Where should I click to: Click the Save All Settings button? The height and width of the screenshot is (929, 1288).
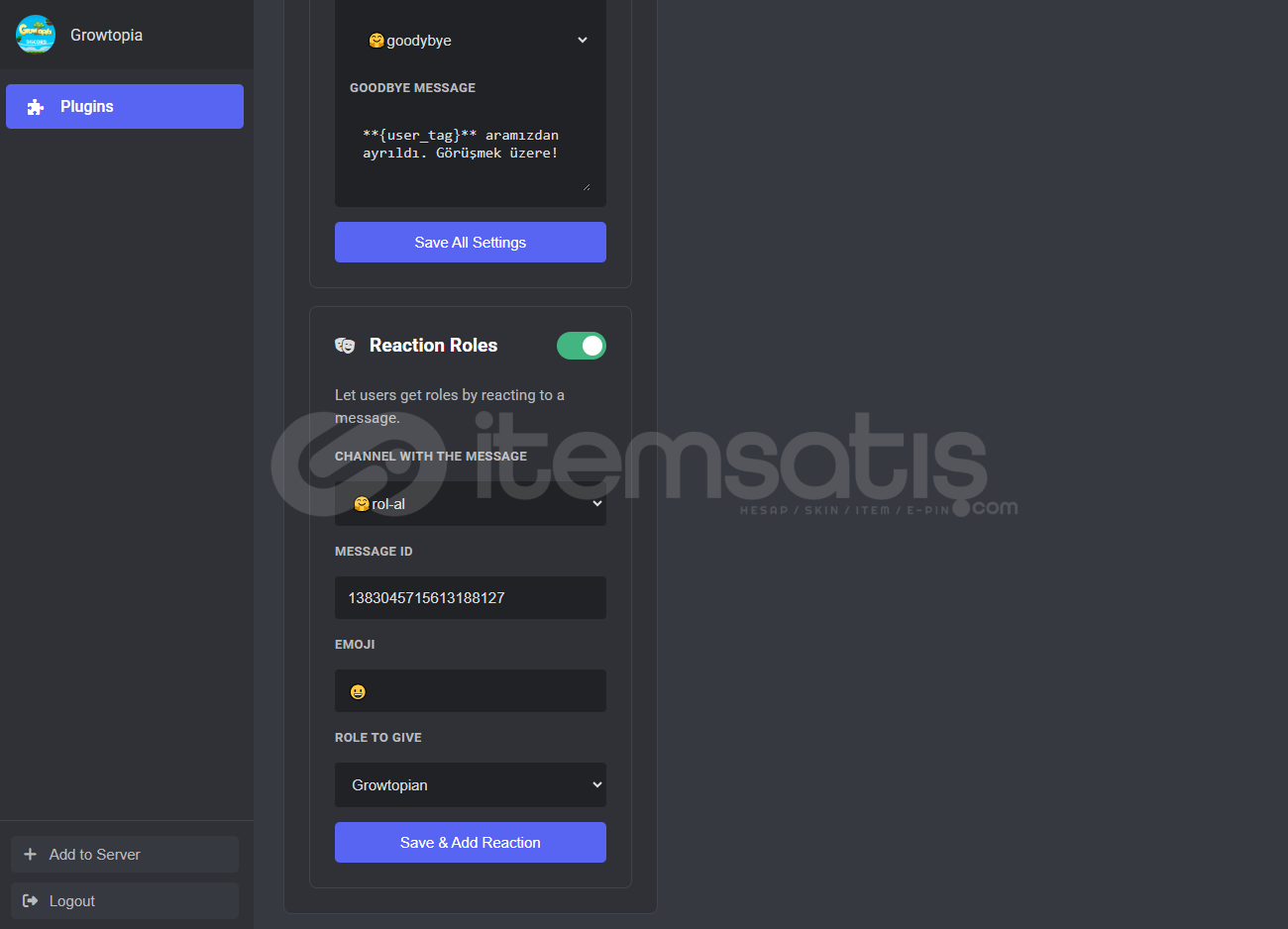click(471, 242)
